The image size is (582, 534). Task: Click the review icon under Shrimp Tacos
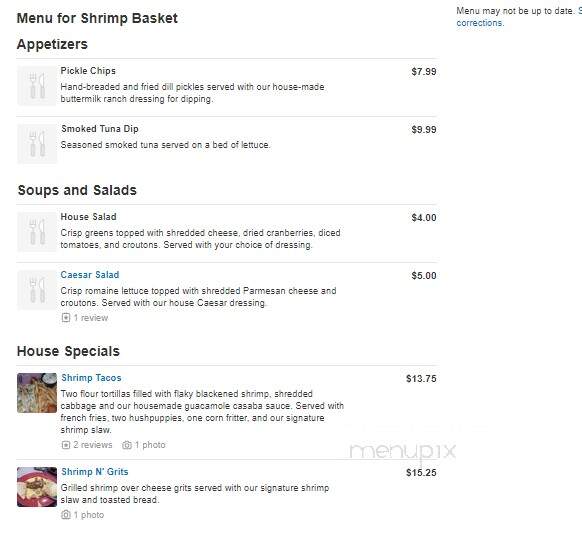(66, 445)
